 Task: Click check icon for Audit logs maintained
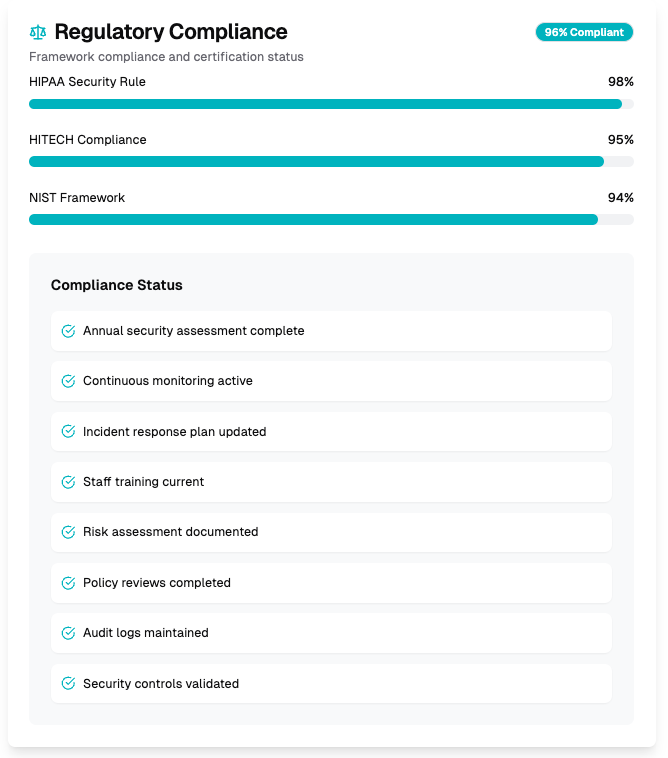point(68,633)
